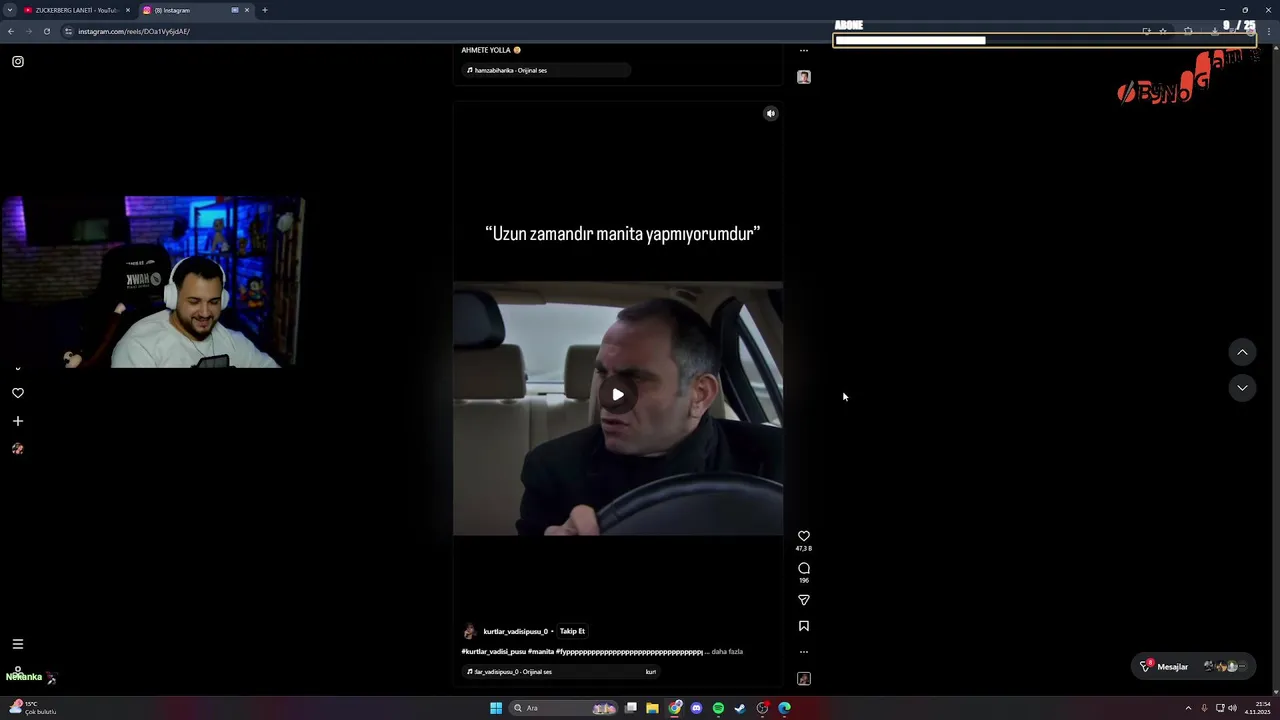Click the ABONE progress bar overlay

1044,40
